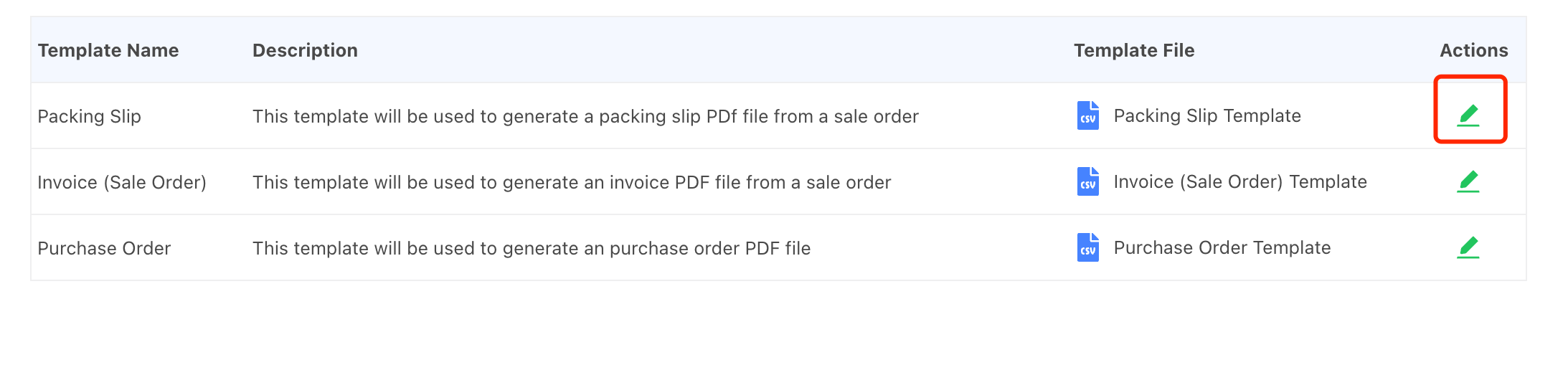Click the Actions column header
The image size is (1568, 370).
pos(1473,50)
